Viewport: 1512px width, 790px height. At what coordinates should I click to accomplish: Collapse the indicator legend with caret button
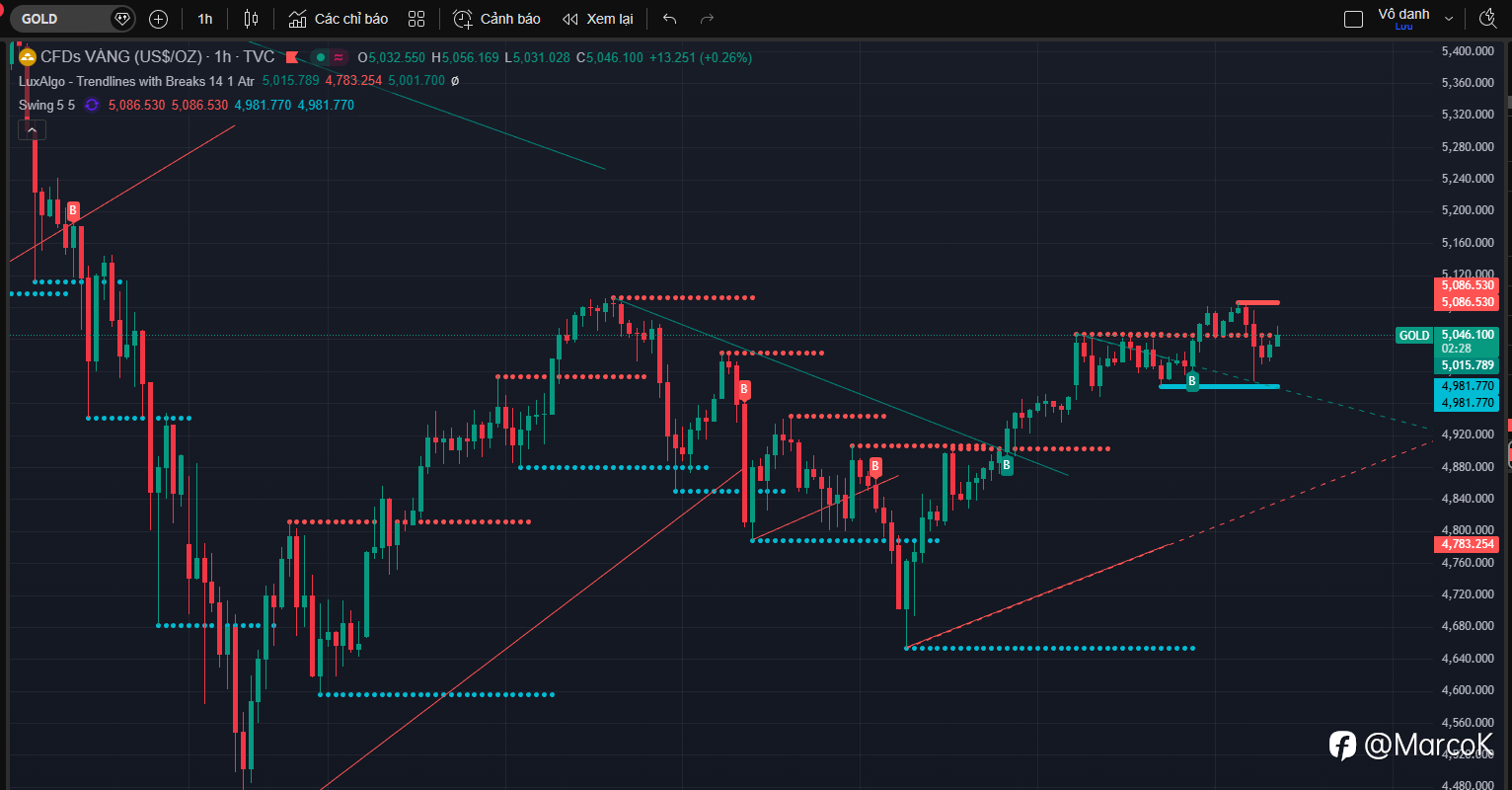32,129
